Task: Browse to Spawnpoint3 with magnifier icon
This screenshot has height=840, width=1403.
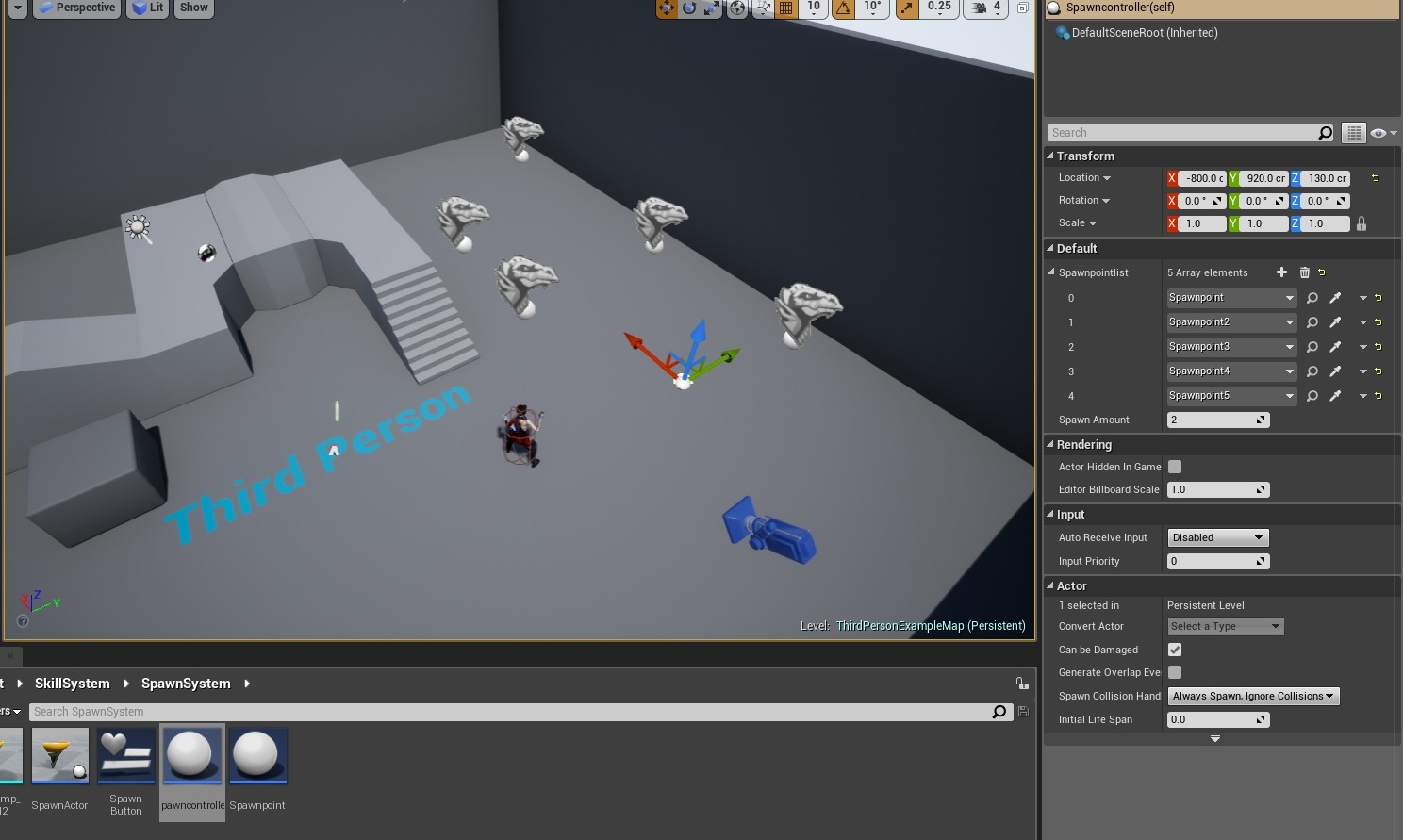Action: click(x=1312, y=347)
